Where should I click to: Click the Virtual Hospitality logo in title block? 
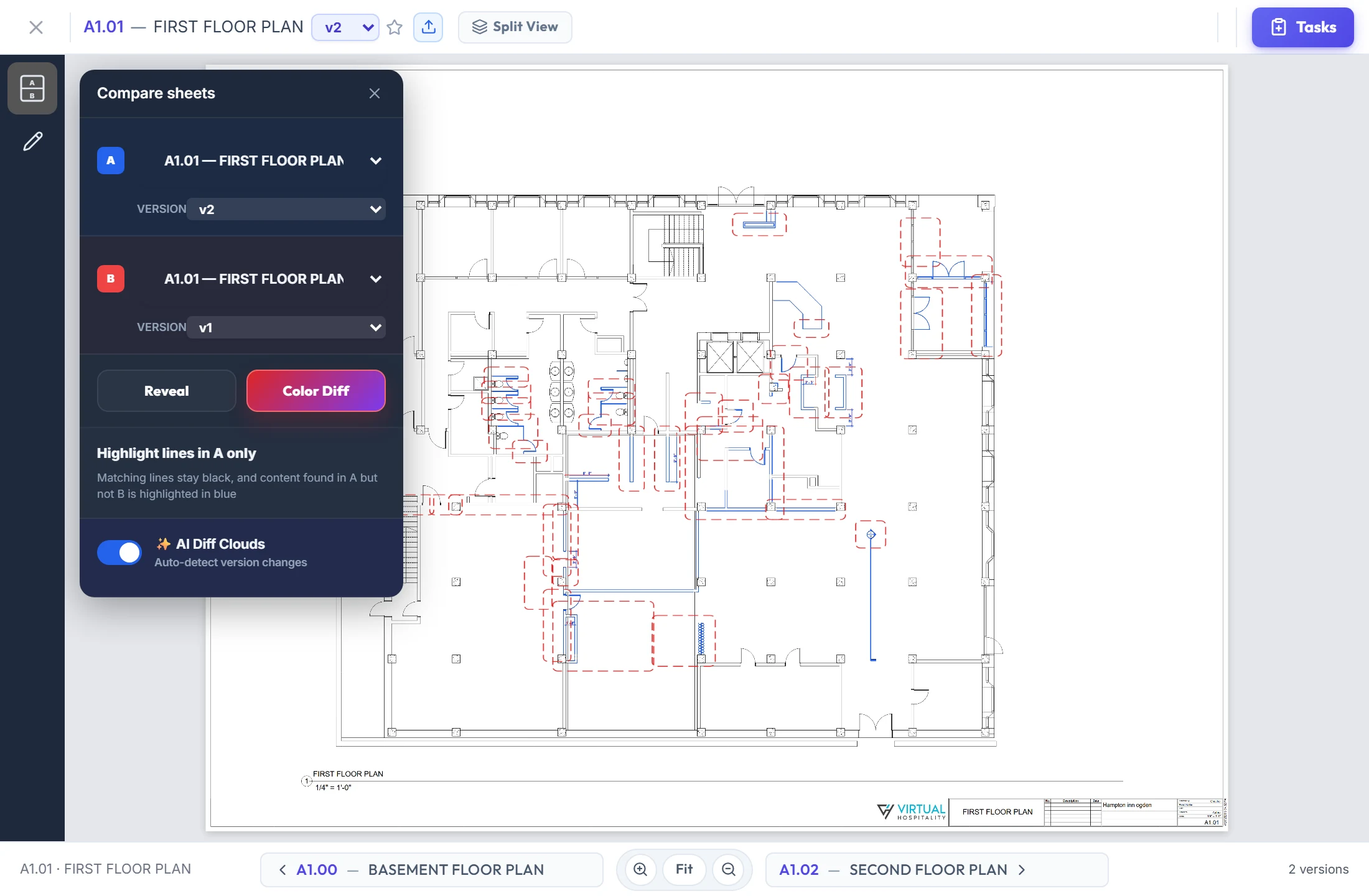(x=911, y=811)
